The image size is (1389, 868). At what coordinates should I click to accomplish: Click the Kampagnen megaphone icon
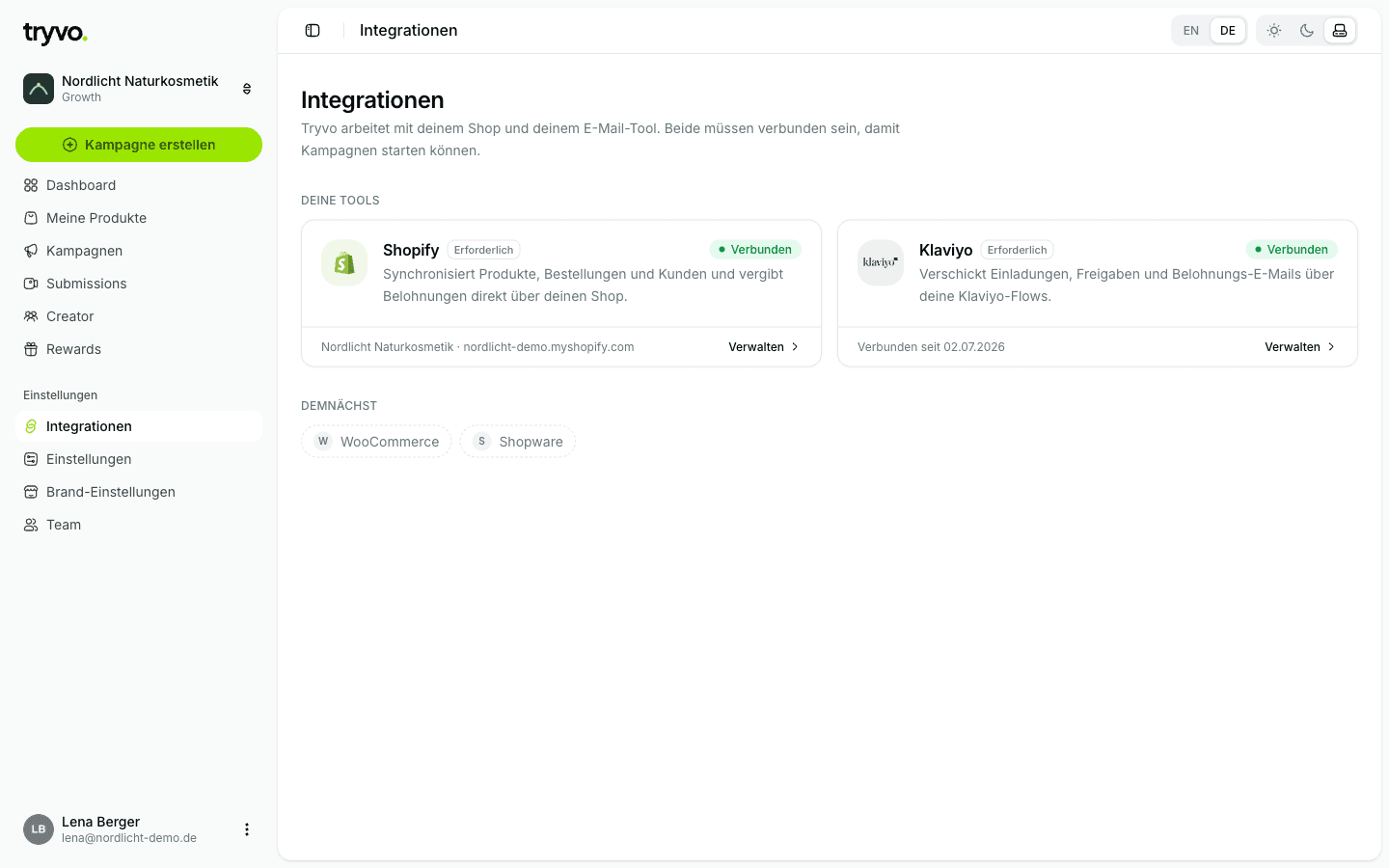pos(31,251)
